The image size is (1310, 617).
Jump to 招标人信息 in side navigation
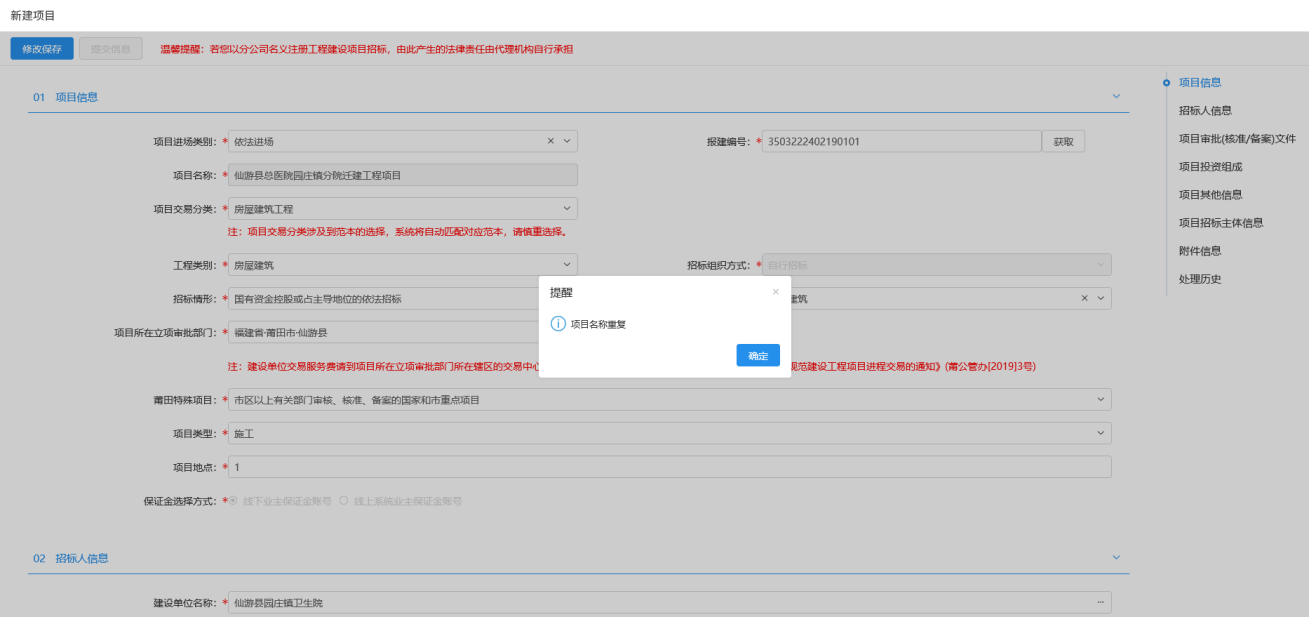coord(1205,111)
